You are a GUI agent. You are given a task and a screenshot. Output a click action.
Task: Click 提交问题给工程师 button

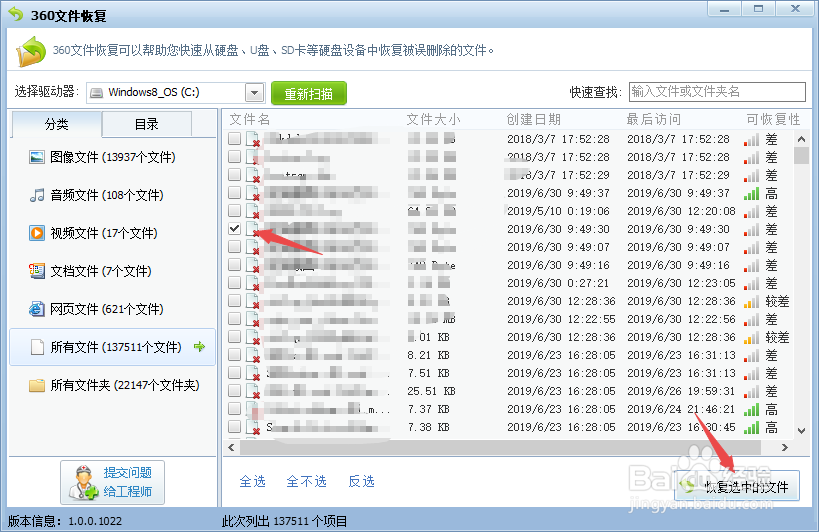coord(112,482)
